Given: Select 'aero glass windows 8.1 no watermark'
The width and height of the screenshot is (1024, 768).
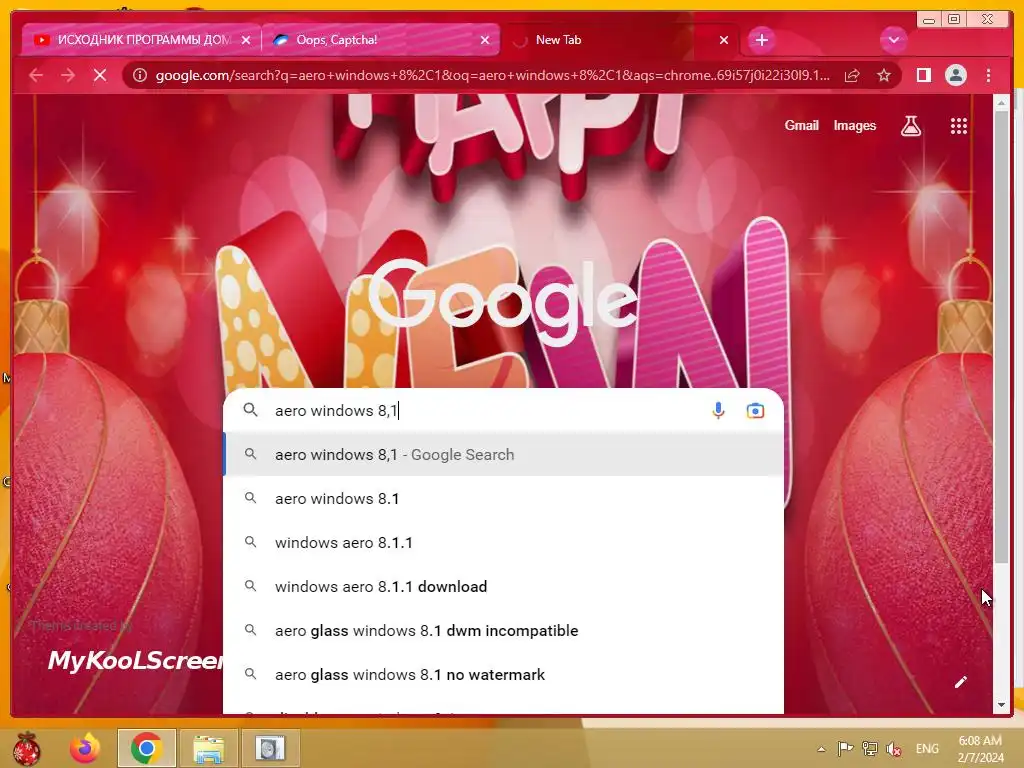Looking at the screenshot, I should (503, 675).
